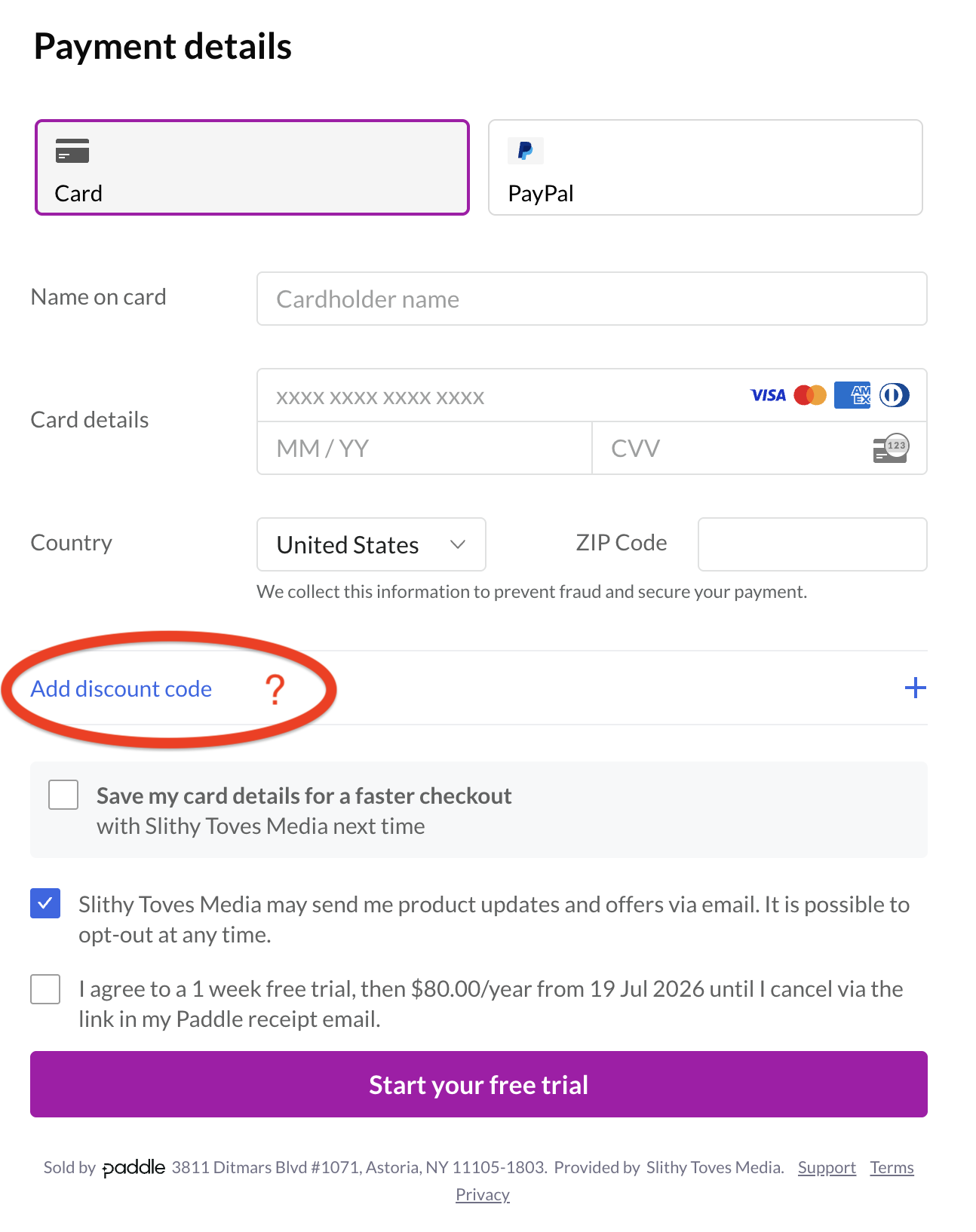
Task: Click the Diners Club logo
Action: tap(895, 395)
